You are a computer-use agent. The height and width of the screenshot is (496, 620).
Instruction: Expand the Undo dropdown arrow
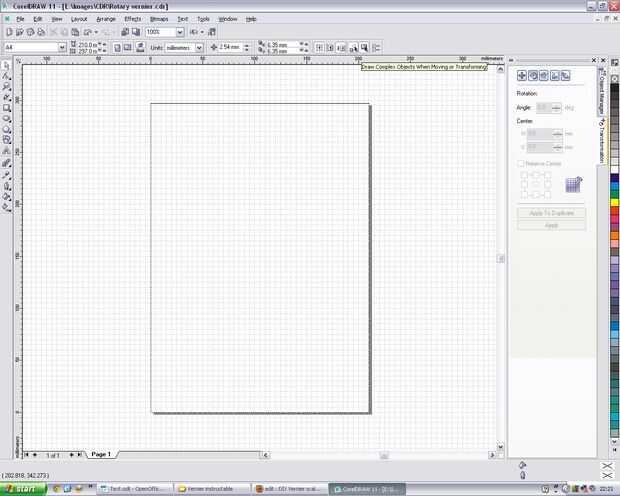(96, 32)
